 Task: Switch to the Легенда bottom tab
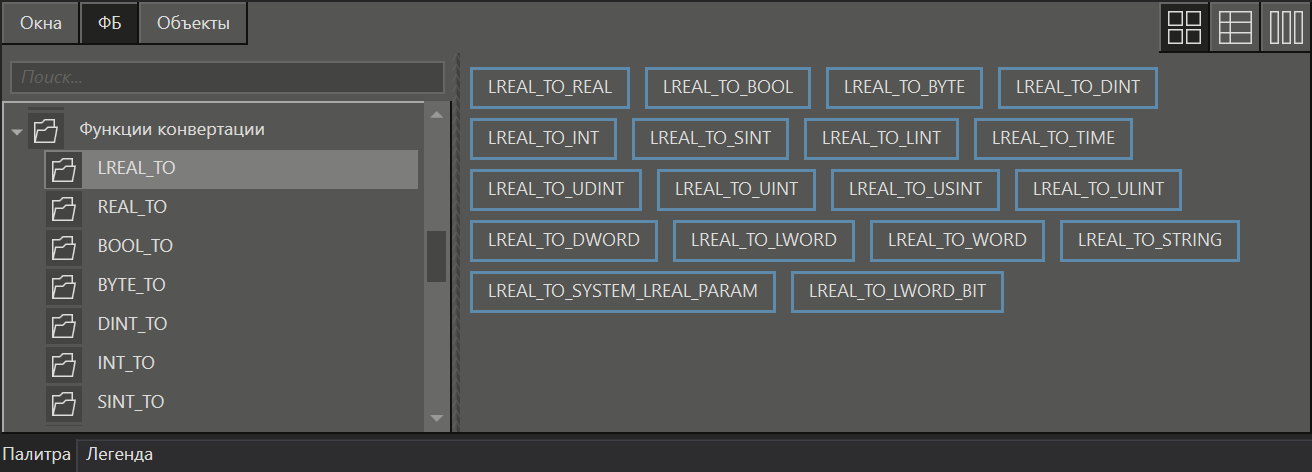120,455
